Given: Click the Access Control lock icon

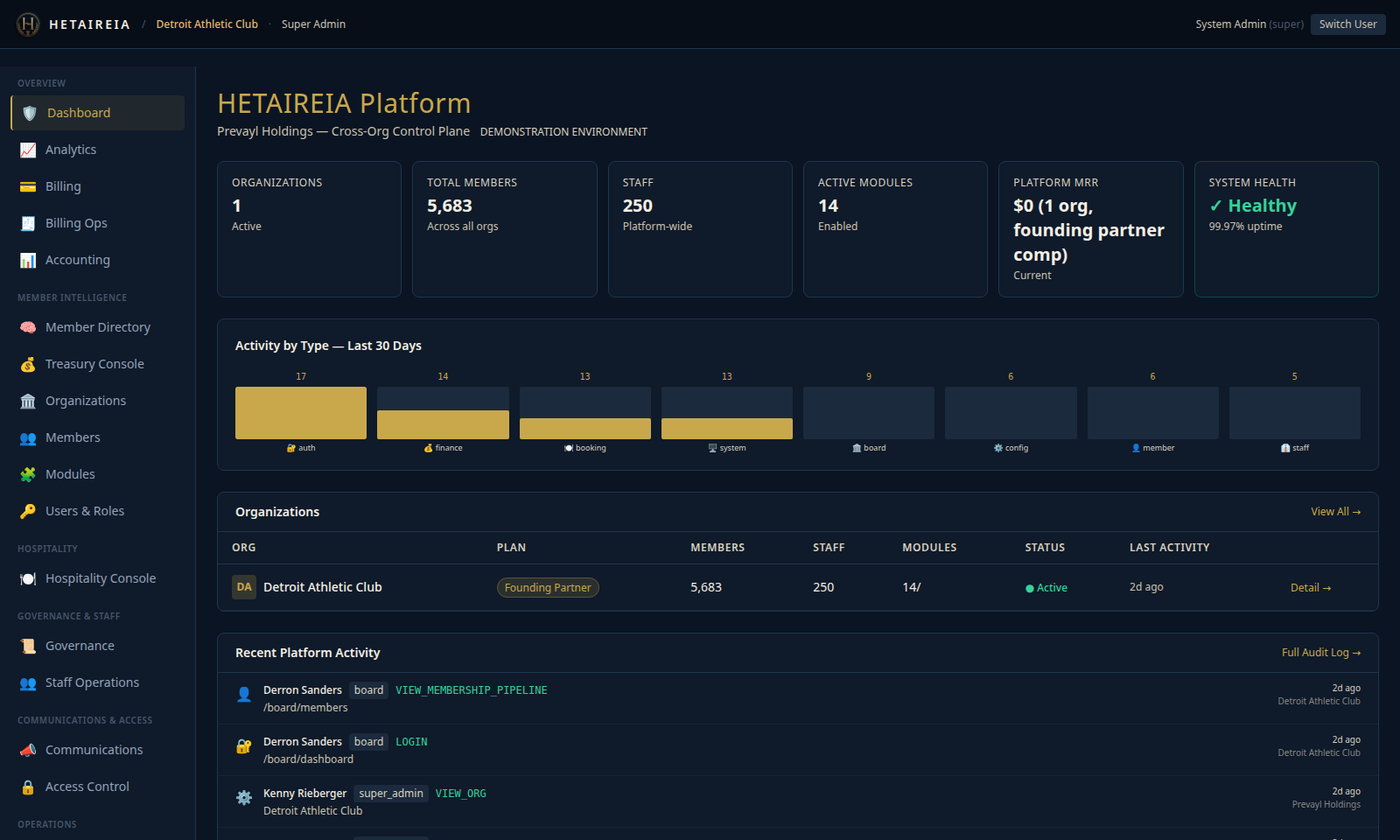Looking at the screenshot, I should tap(28, 787).
